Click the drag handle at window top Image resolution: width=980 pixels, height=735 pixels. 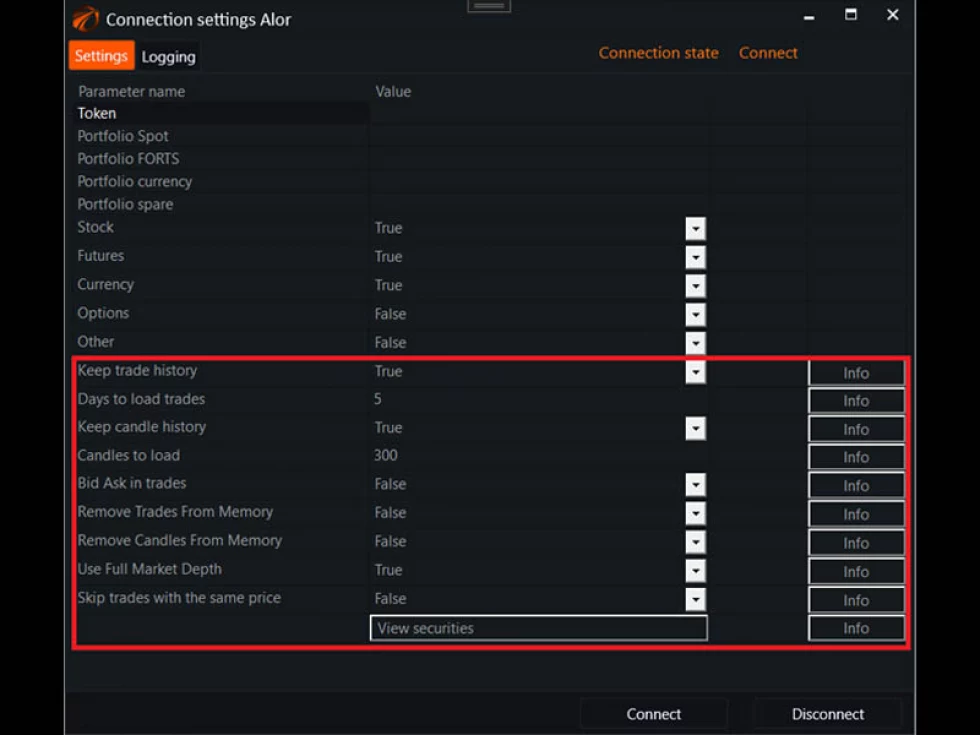489,6
